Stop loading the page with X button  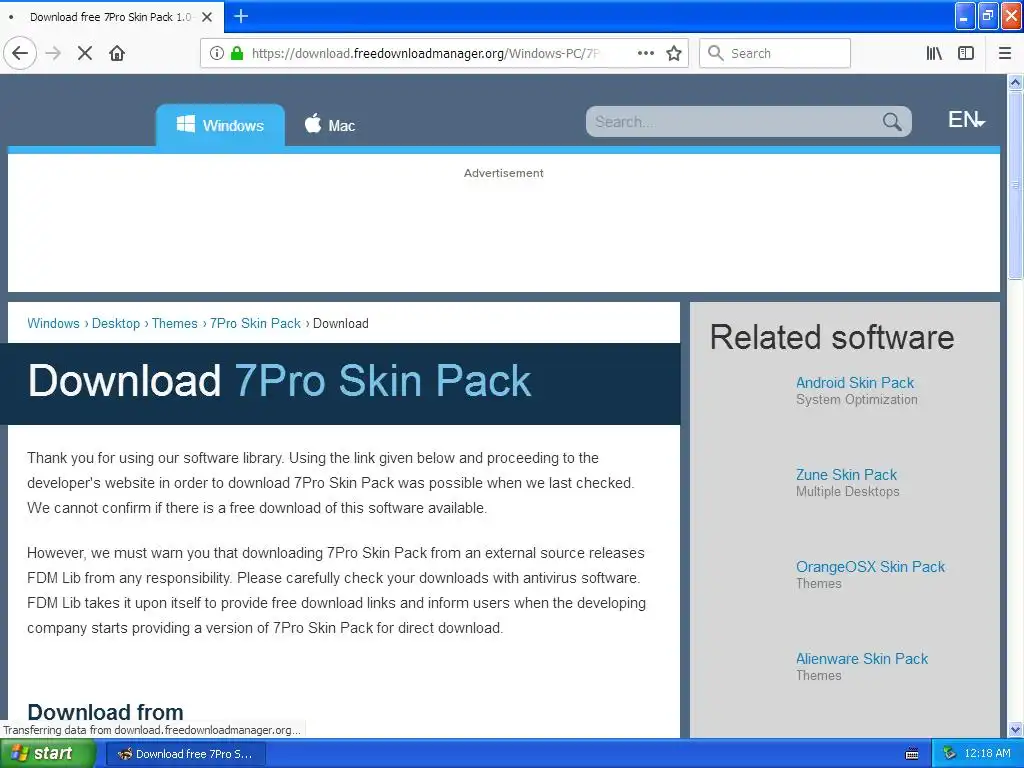click(85, 53)
